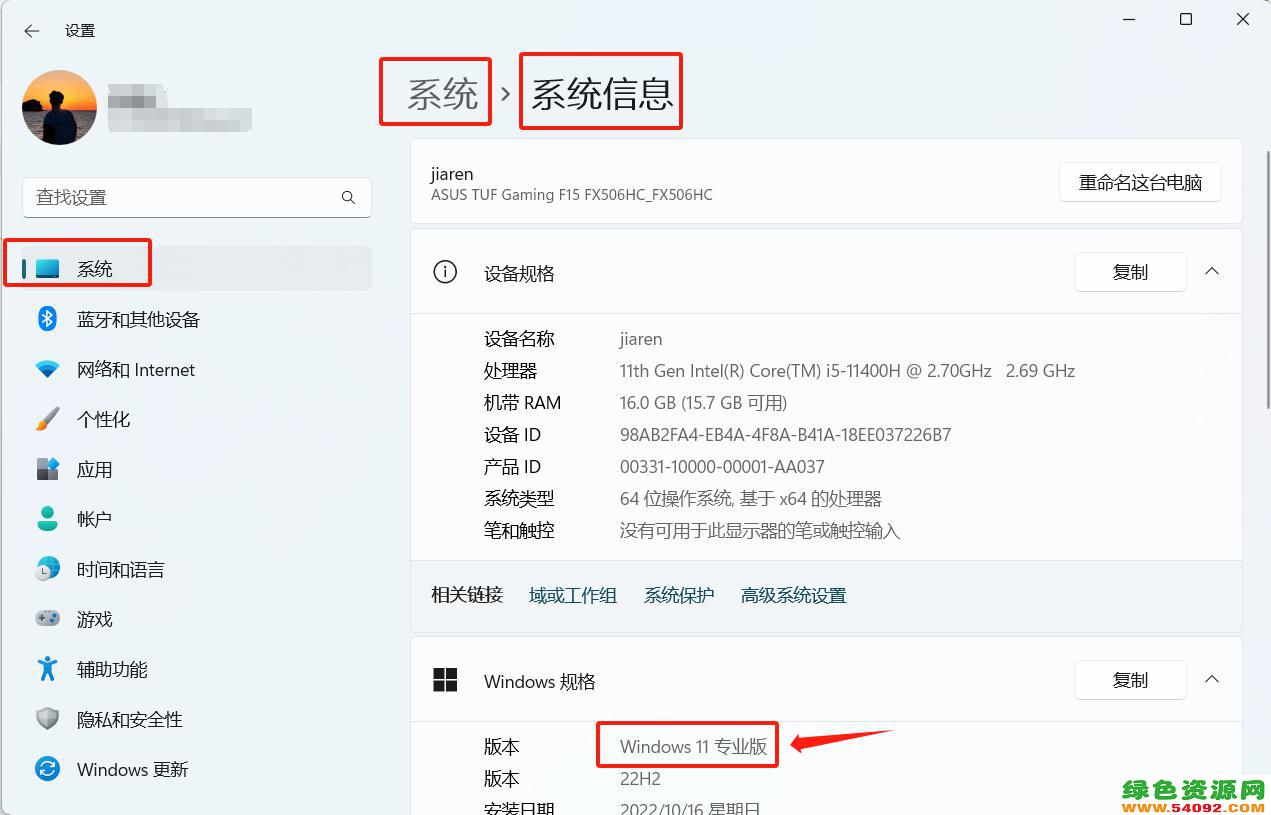Click the Windows 规格 logo icon
The image size is (1271, 815).
point(445,680)
